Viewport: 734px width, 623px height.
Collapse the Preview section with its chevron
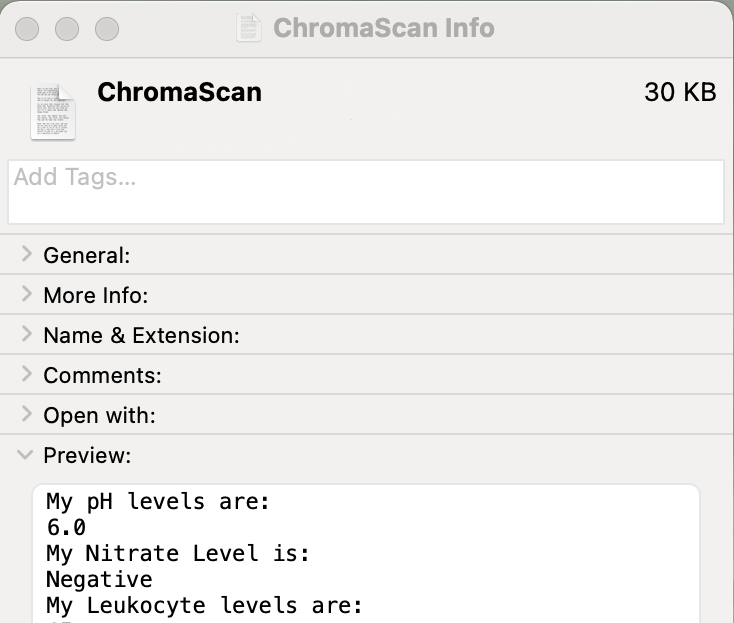(26, 455)
